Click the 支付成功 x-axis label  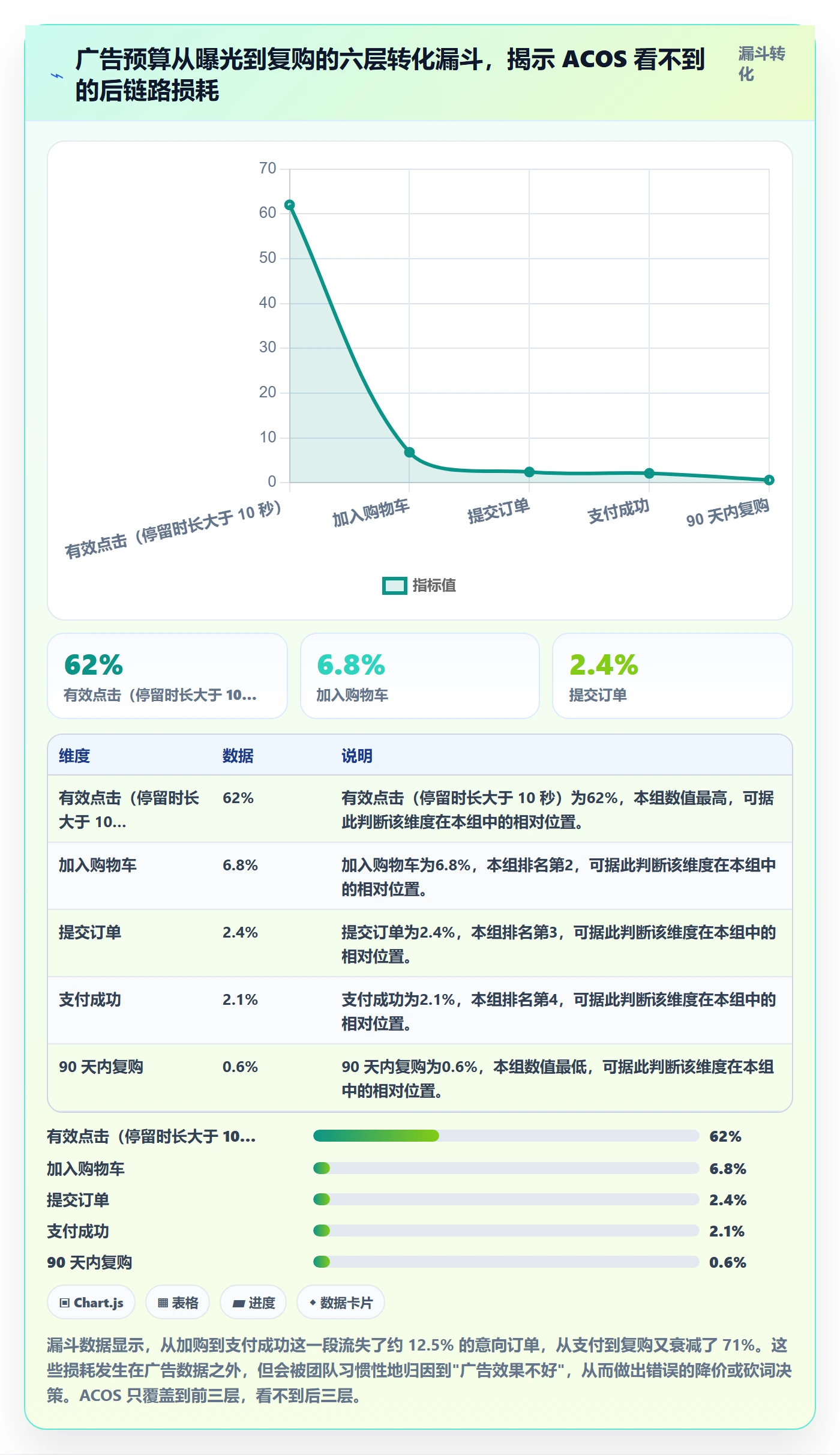(x=618, y=511)
